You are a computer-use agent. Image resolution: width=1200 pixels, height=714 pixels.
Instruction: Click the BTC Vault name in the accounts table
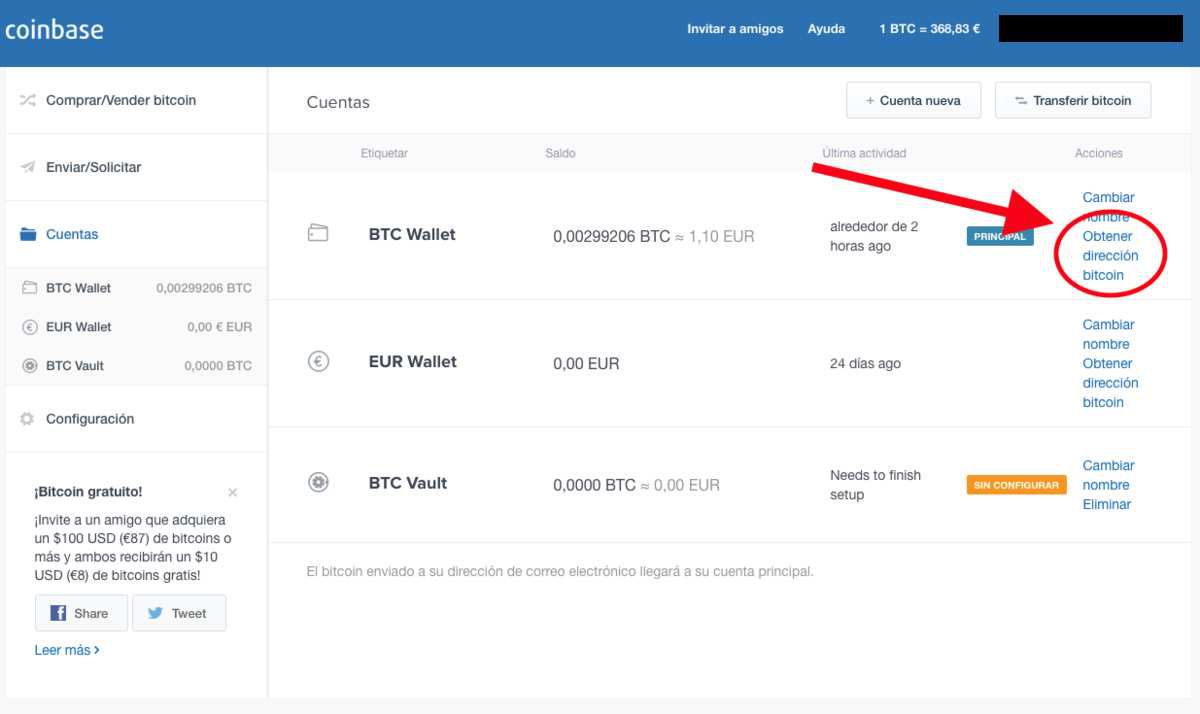408,483
